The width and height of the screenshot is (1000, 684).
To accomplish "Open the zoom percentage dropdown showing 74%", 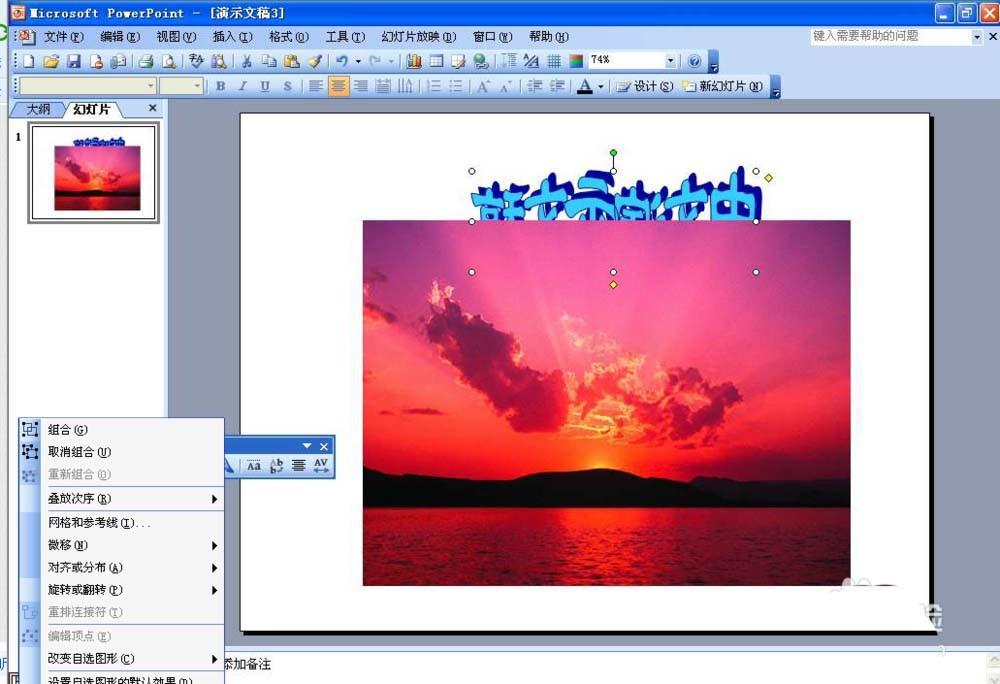I will point(670,62).
